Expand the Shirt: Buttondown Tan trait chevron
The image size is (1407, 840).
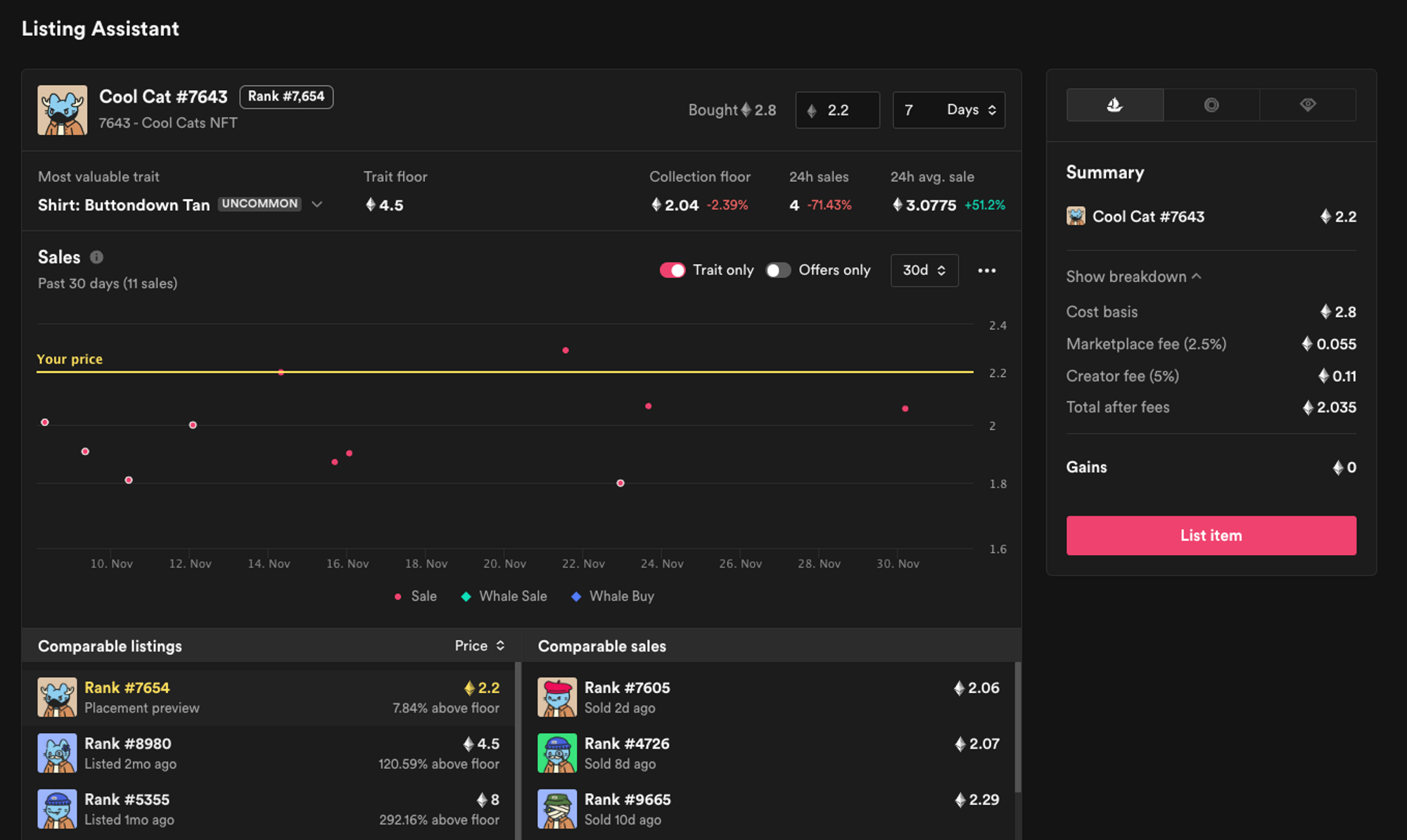pyautogui.click(x=317, y=204)
